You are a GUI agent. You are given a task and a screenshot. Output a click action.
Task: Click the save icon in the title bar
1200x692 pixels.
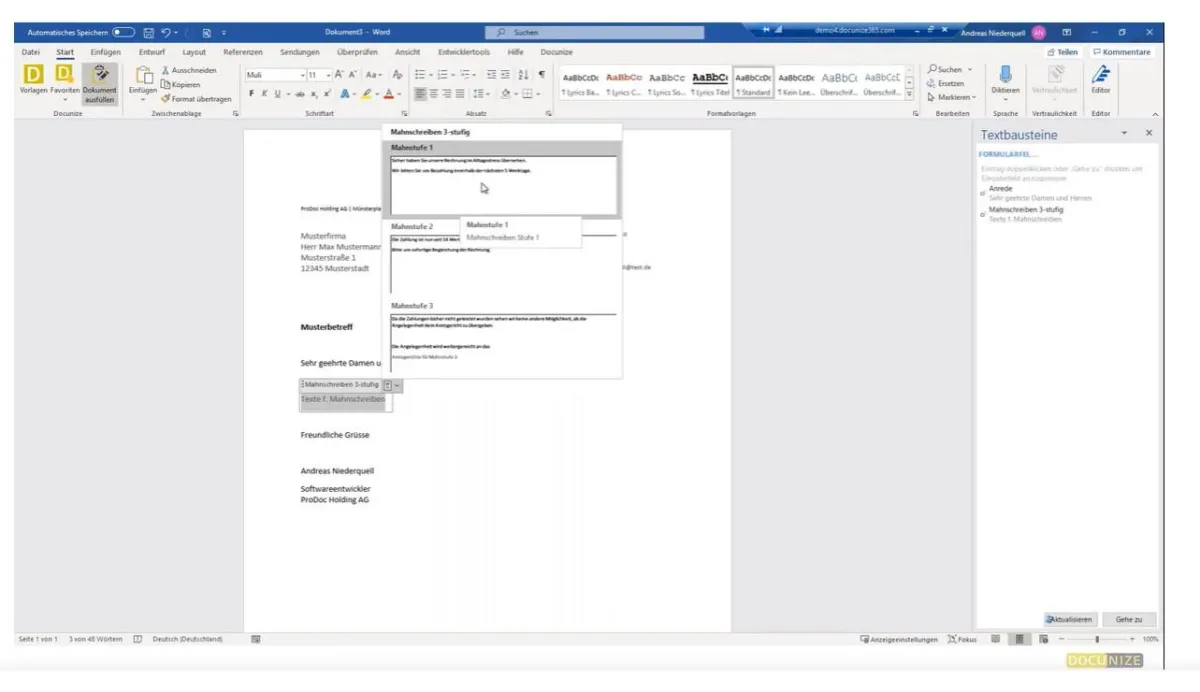click(x=149, y=33)
